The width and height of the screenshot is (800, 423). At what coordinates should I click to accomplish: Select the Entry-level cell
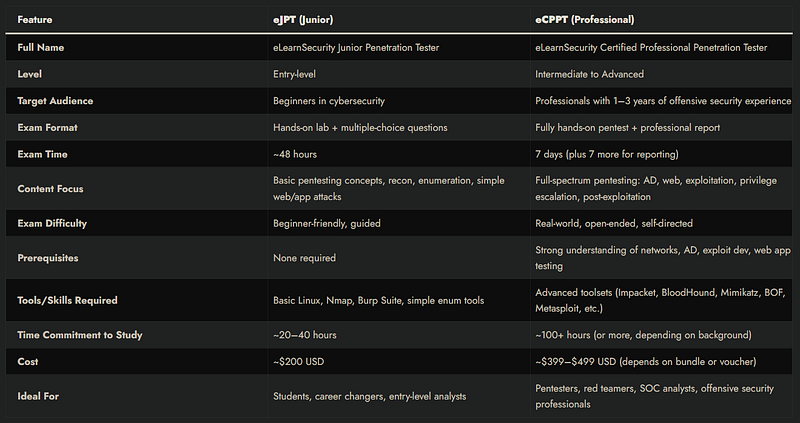click(x=294, y=74)
